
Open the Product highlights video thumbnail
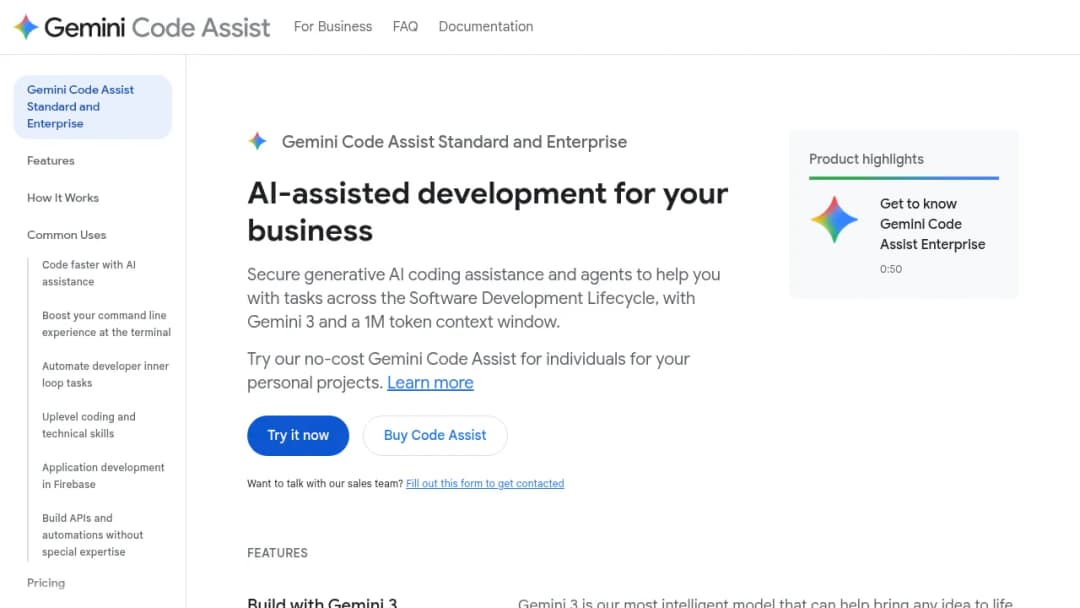[834, 220]
